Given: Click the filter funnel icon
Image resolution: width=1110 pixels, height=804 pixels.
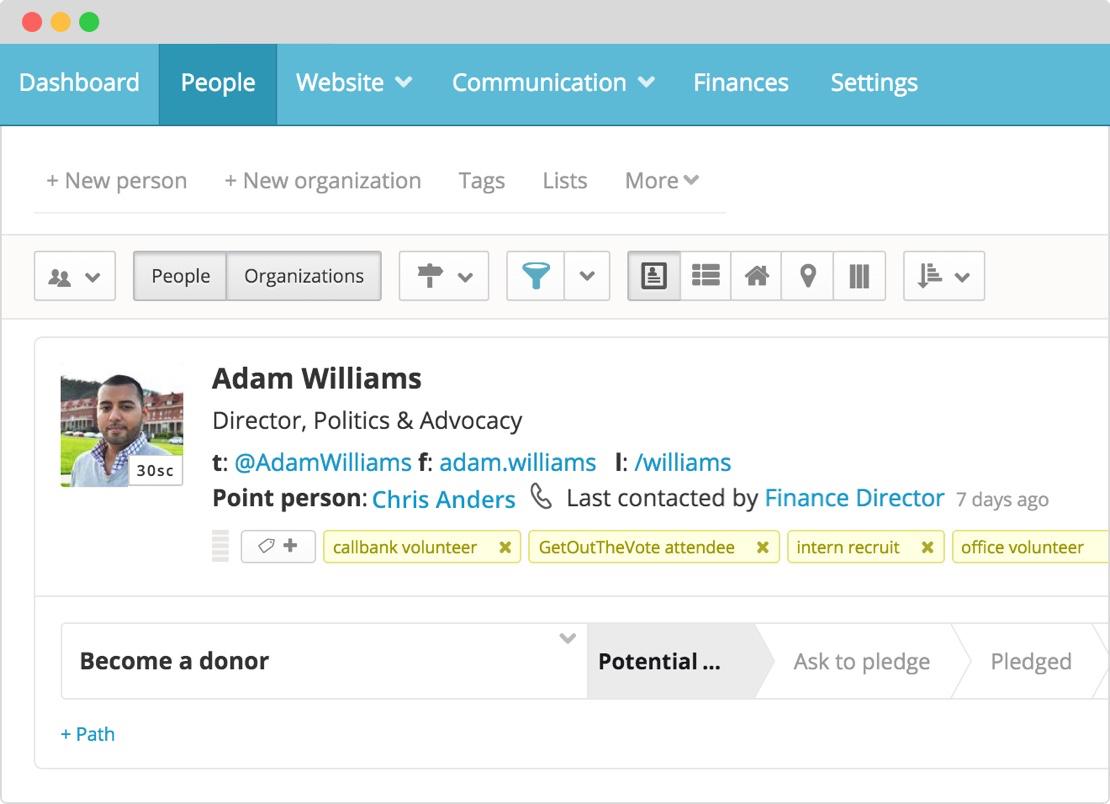Looking at the screenshot, I should point(536,276).
